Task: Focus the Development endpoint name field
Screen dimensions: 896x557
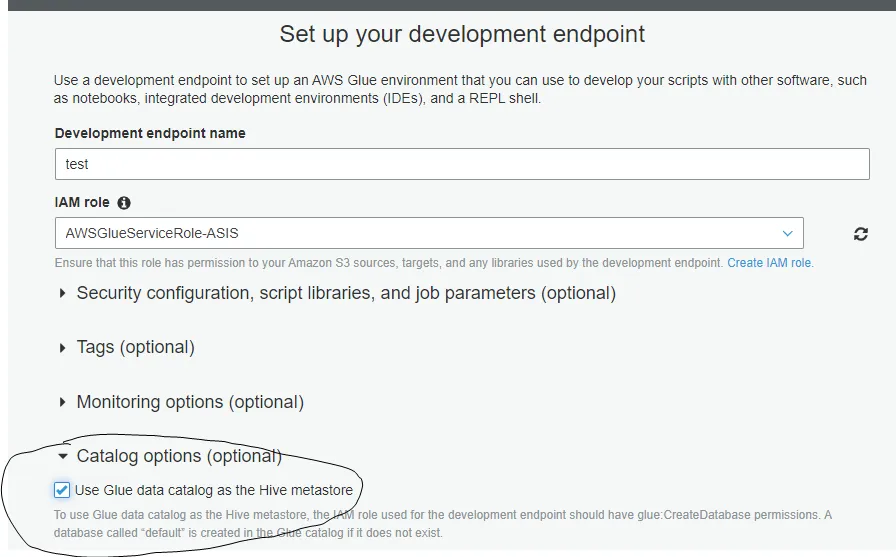Action: [x=462, y=164]
